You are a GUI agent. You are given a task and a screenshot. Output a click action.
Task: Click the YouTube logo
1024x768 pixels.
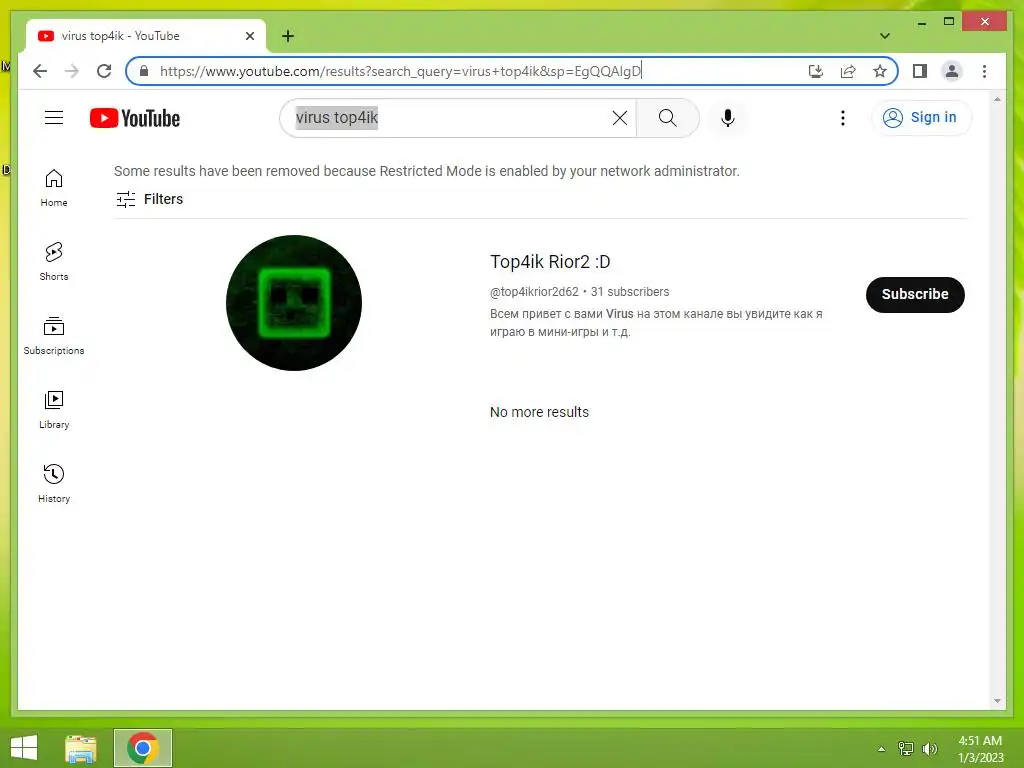(x=135, y=118)
